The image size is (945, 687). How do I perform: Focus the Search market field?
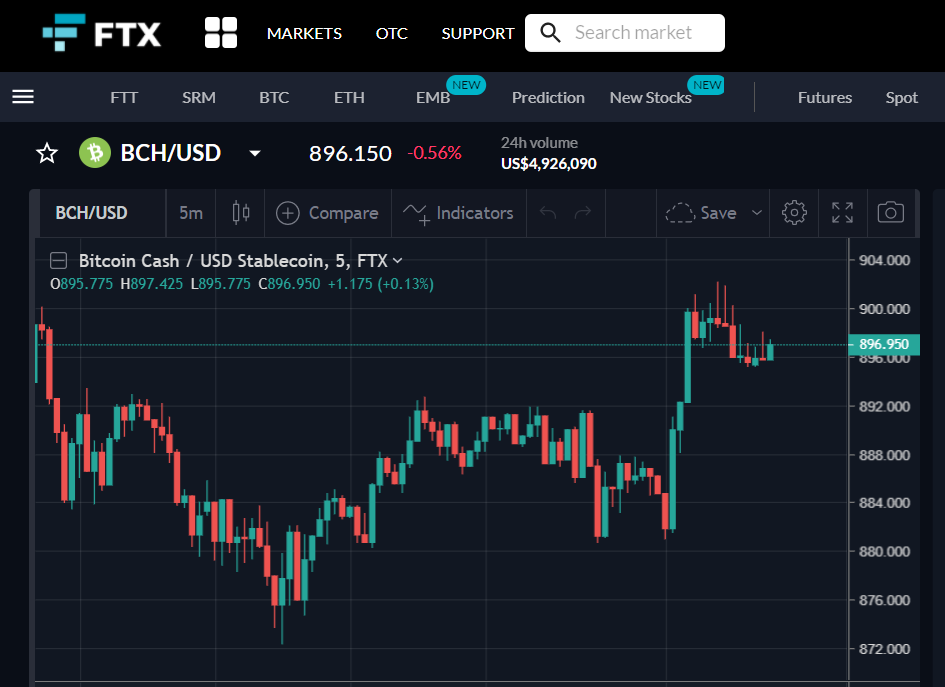pyautogui.click(x=625, y=33)
